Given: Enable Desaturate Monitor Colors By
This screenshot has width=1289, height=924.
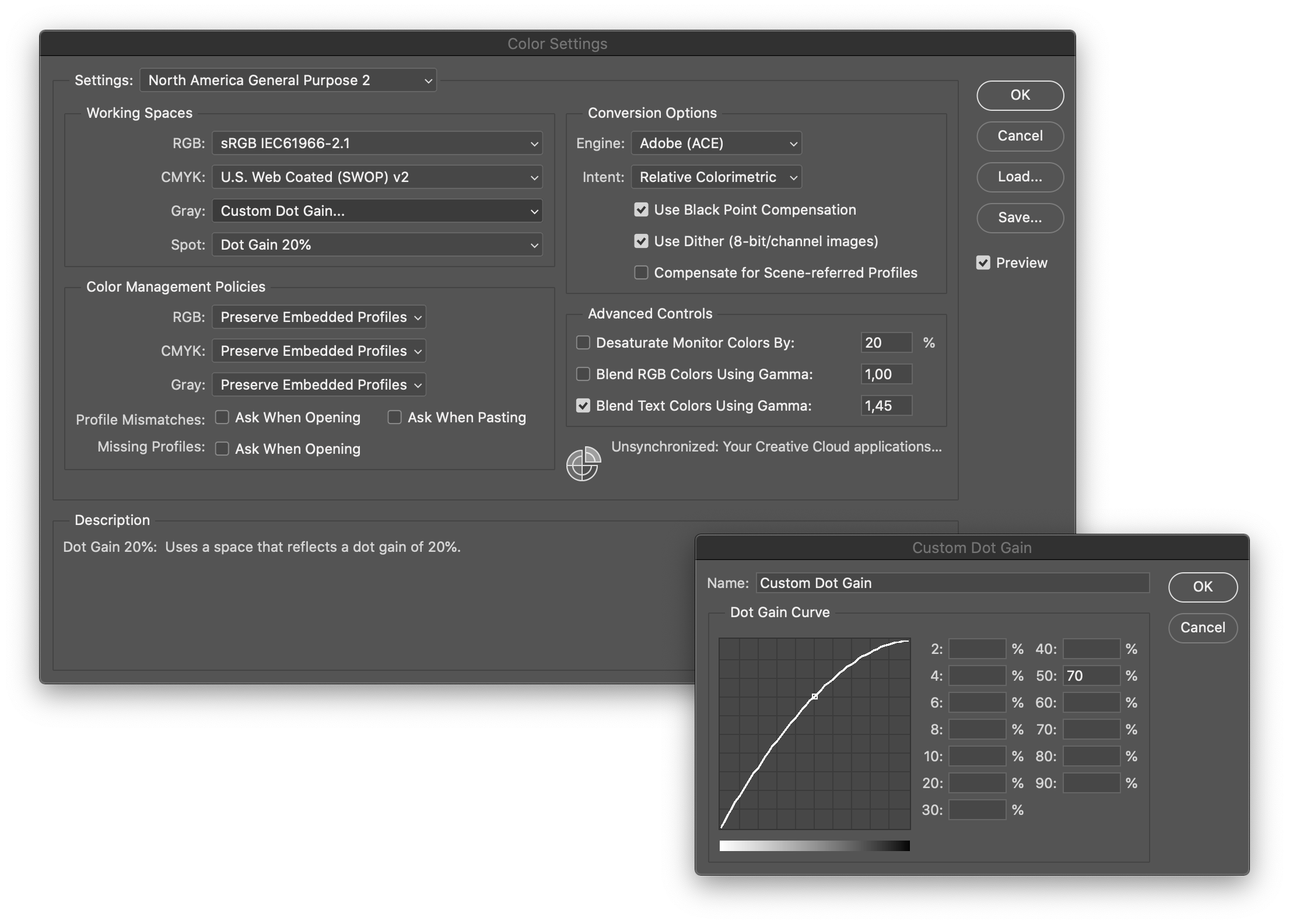Looking at the screenshot, I should [x=583, y=342].
